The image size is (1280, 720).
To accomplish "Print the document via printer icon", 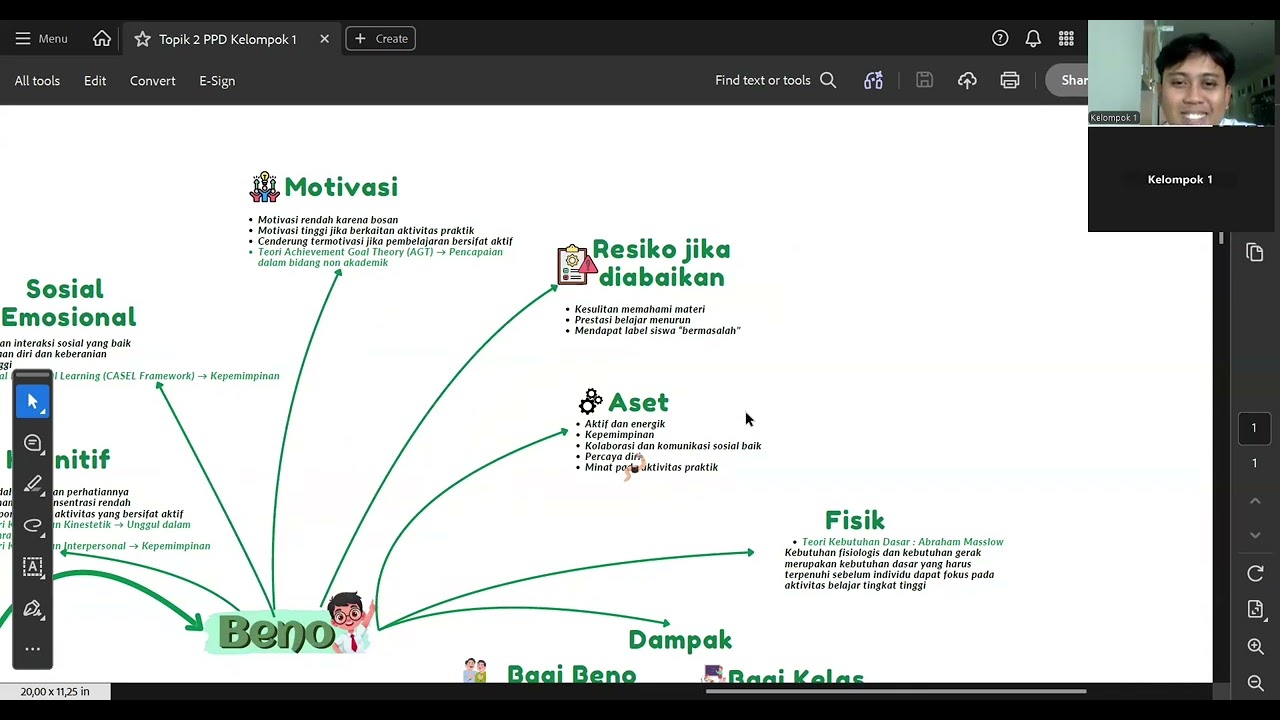I will [1010, 80].
